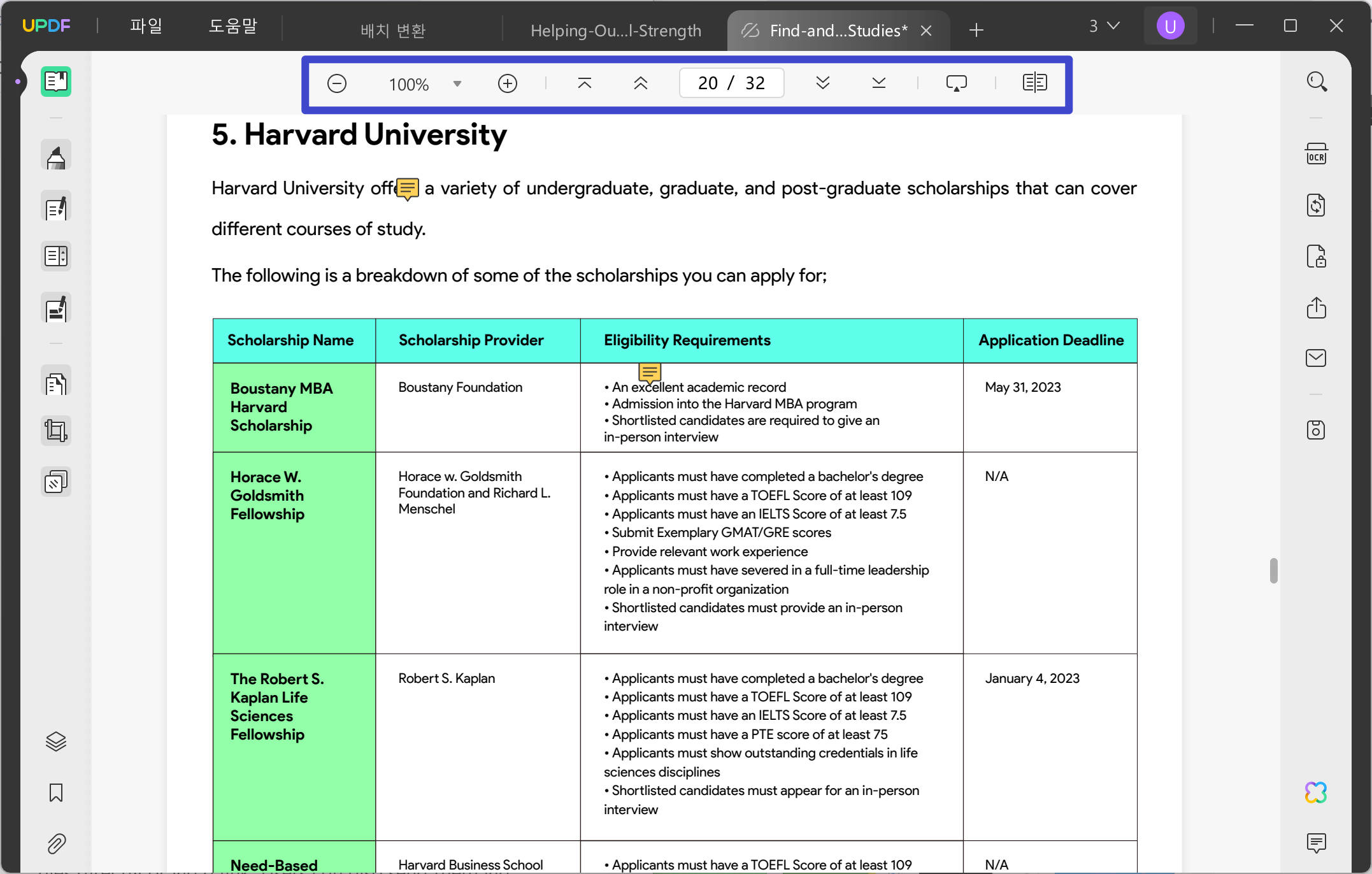Image resolution: width=1372 pixels, height=874 pixels.
Task: Open the Attachments panel
Action: coord(56,844)
